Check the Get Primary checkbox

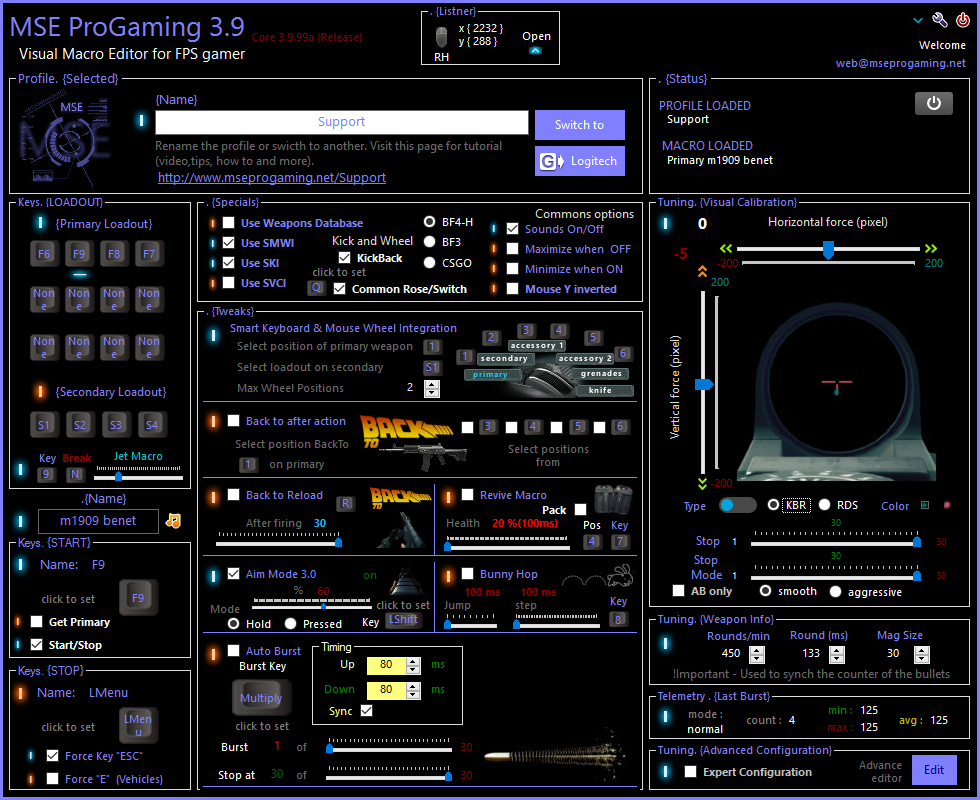tap(36, 621)
